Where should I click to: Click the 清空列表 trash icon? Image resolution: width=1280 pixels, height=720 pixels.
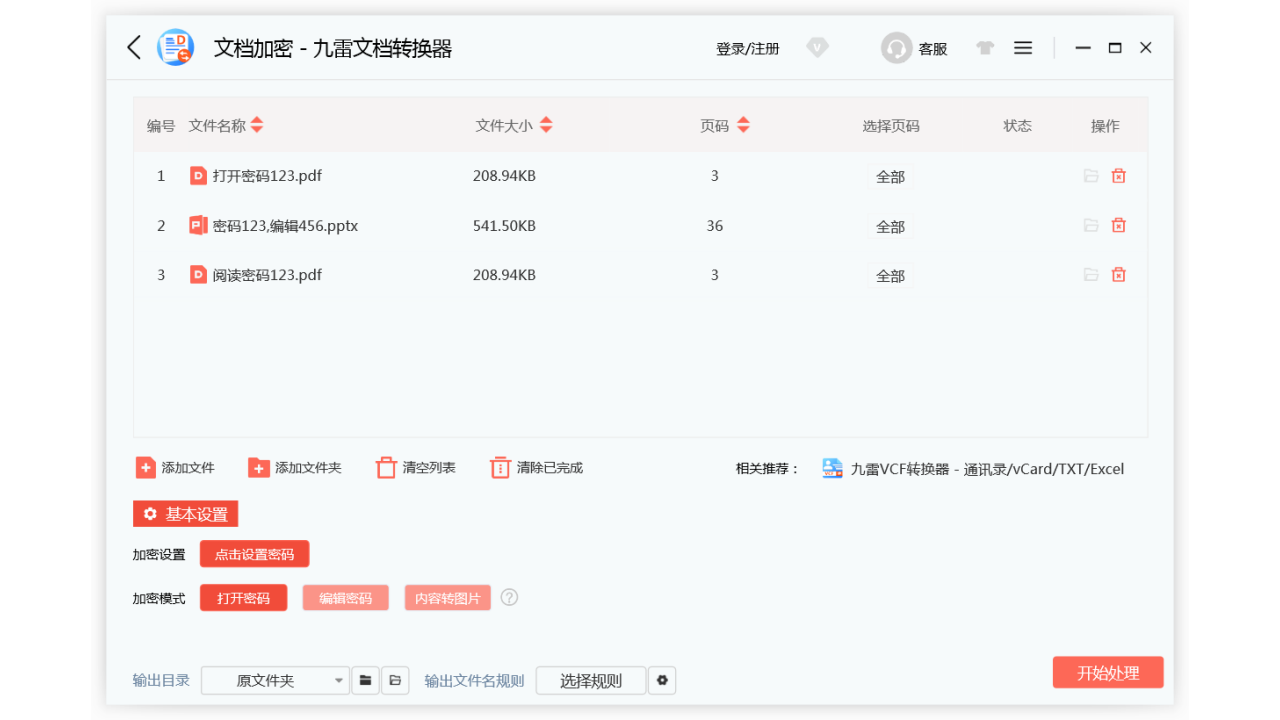[386, 467]
